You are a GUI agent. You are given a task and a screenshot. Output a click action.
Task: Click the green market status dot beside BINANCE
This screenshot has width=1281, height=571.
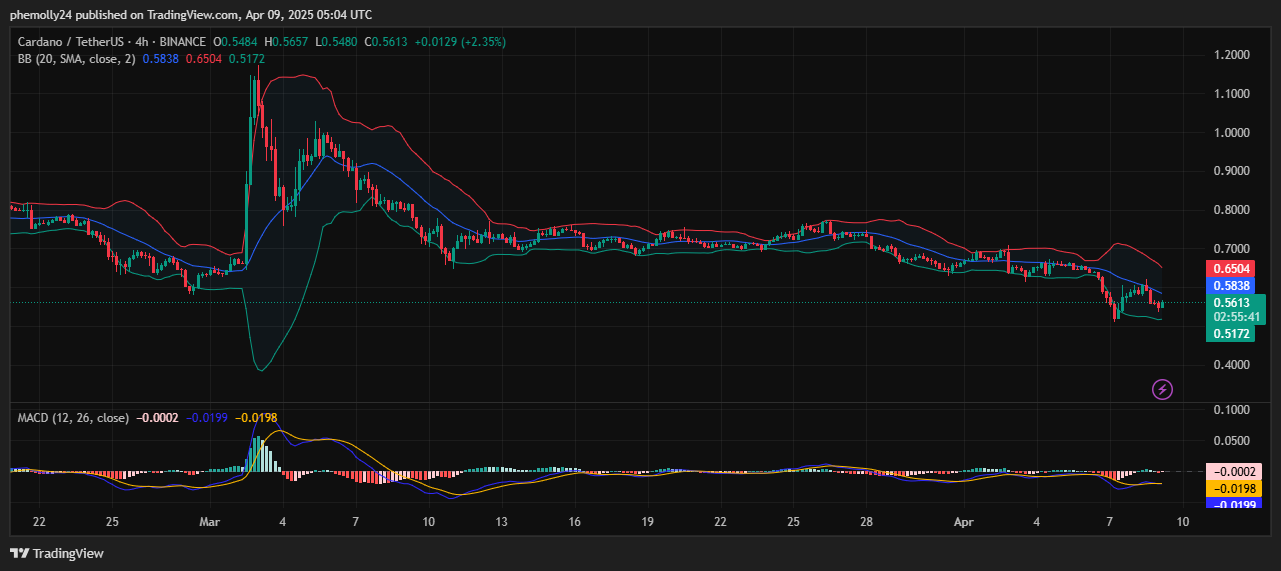208,42
